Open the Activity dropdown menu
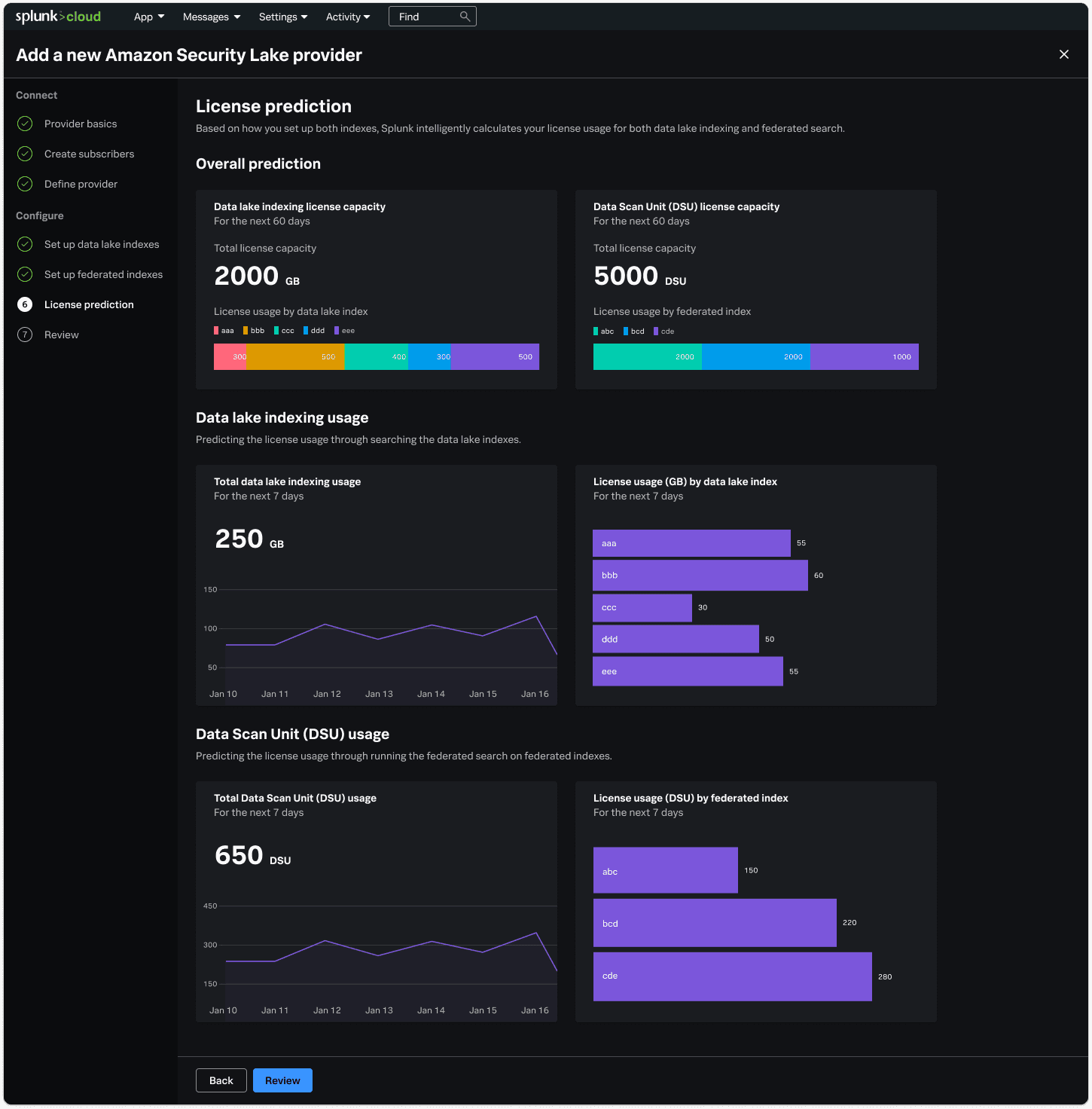Viewport: 1092px width, 1109px height. coord(348,17)
